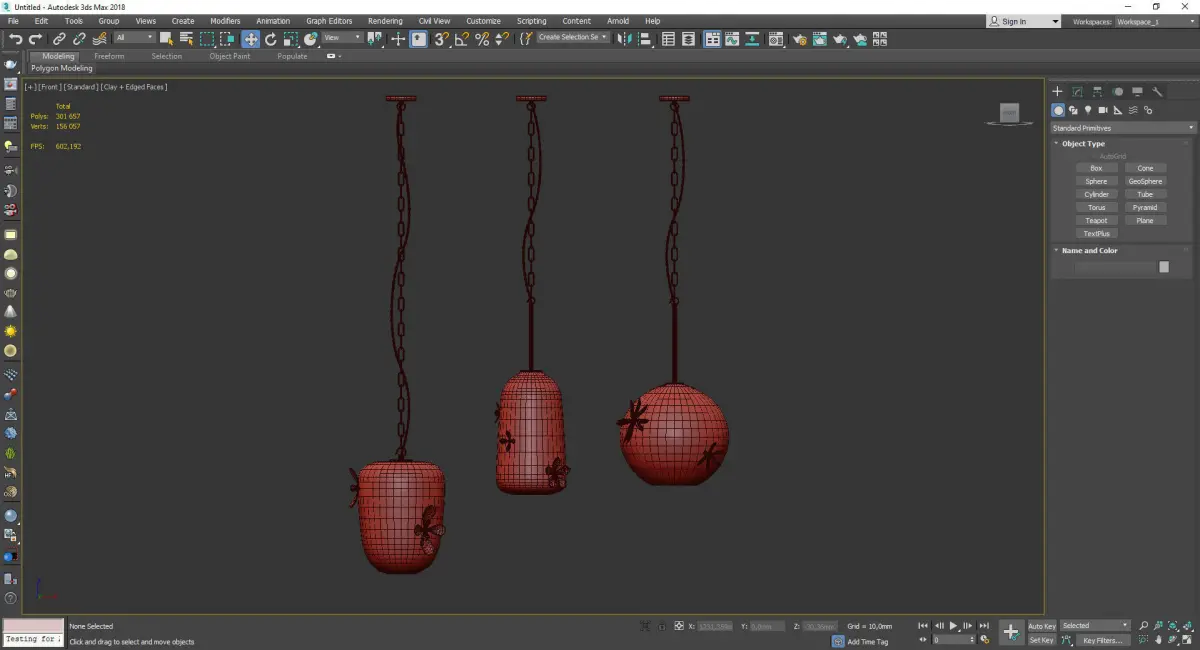Open the Utilities wrench panel
The width and height of the screenshot is (1200, 650).
[x=1158, y=92]
